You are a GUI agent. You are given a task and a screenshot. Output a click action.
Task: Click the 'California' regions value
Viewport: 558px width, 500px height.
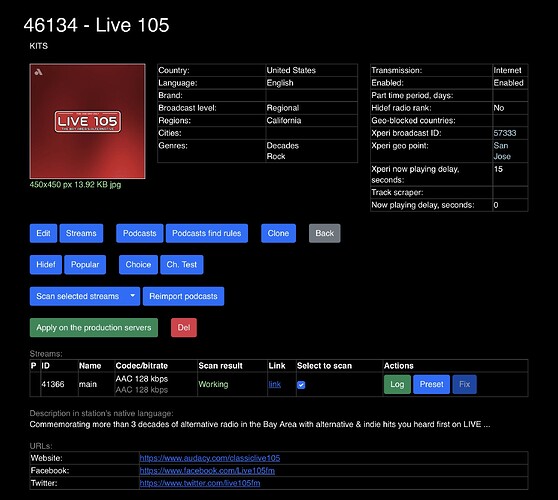[284, 121]
